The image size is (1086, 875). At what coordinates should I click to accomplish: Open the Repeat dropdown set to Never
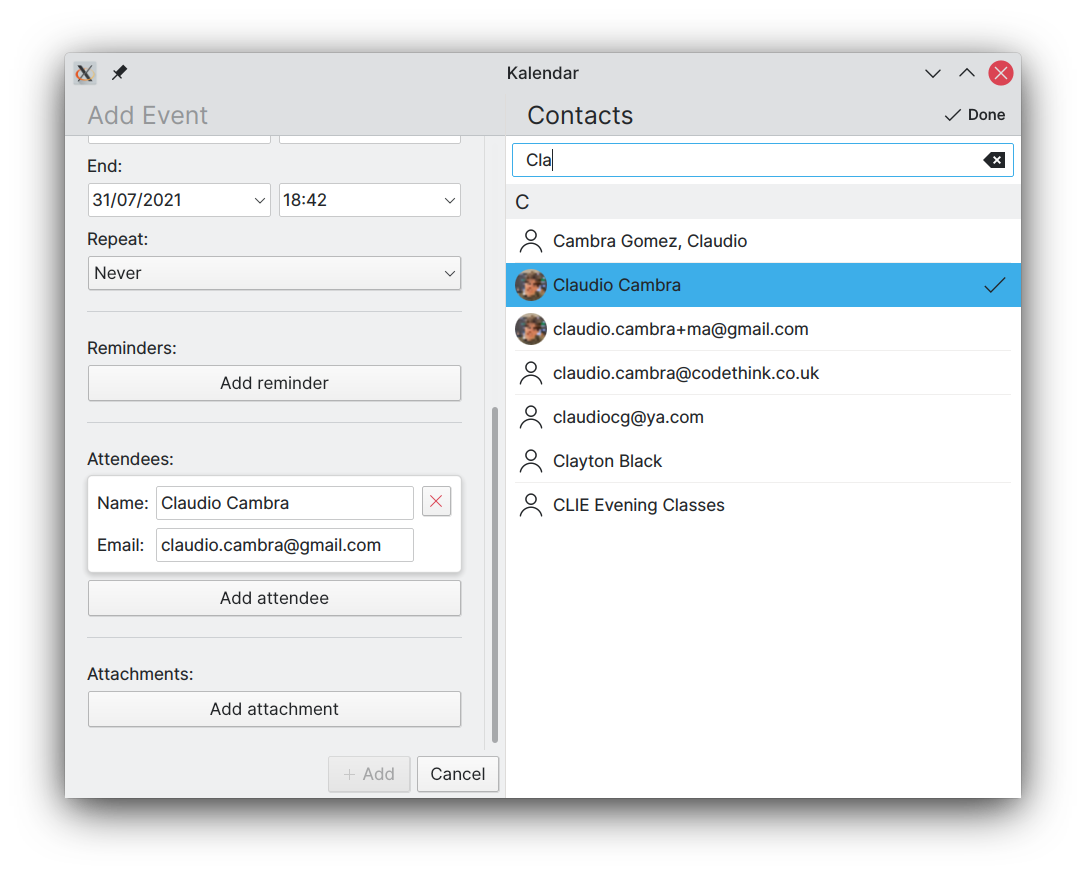coord(274,273)
